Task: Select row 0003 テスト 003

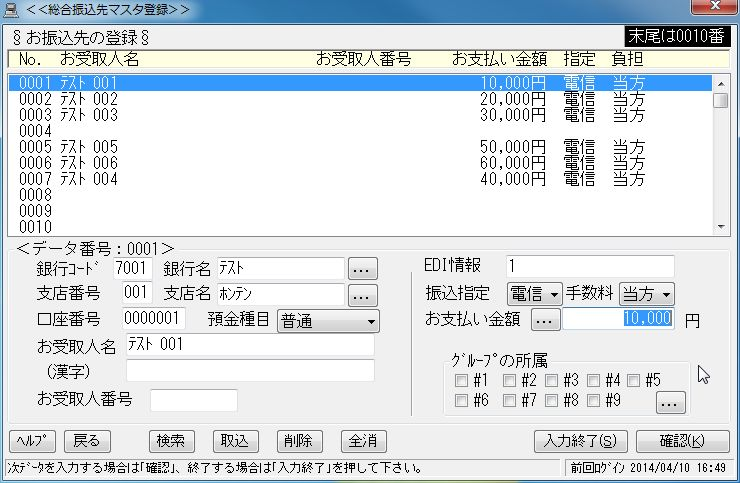Action: coord(360,115)
